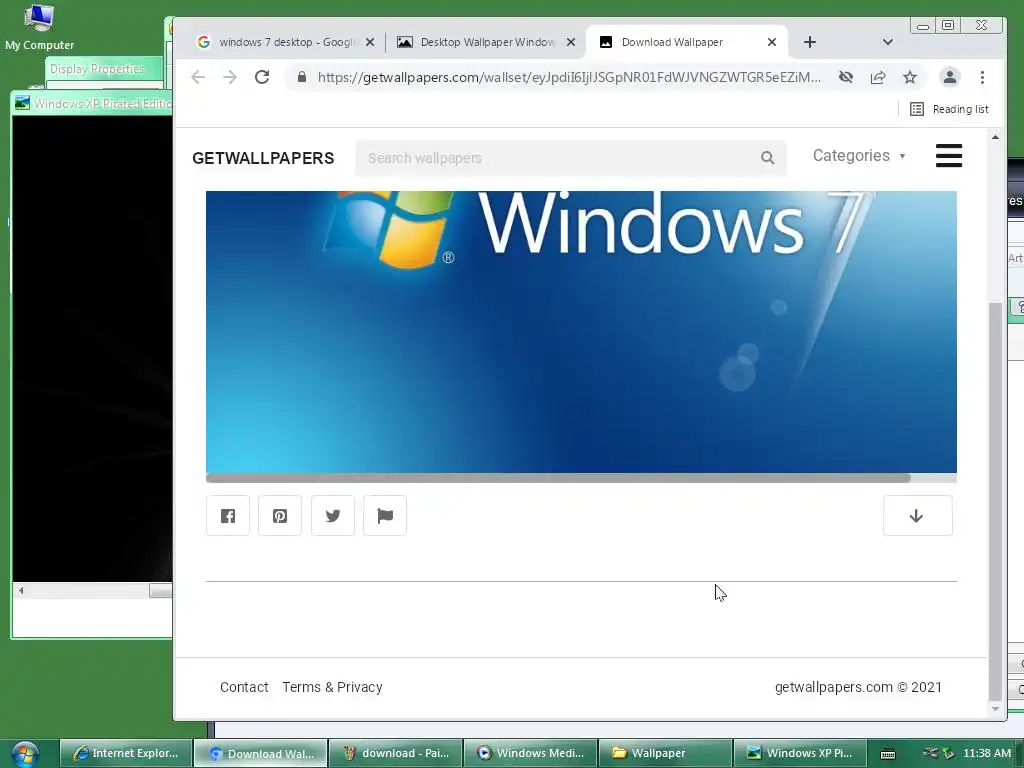Open Chrome three-dot menu
1024x768 pixels.
(982, 77)
